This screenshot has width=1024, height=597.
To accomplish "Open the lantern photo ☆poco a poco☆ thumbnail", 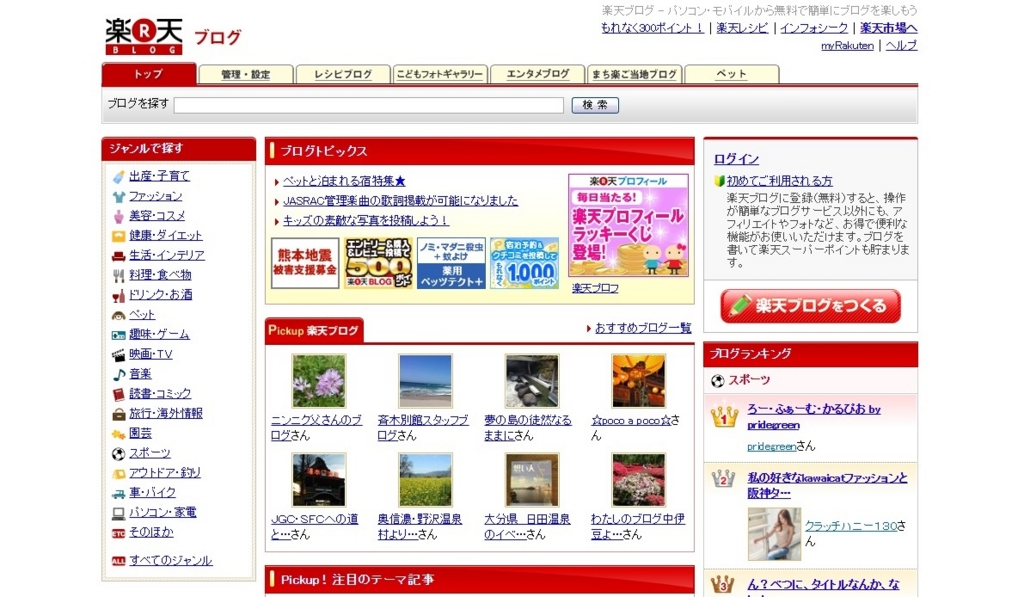I will point(639,381).
